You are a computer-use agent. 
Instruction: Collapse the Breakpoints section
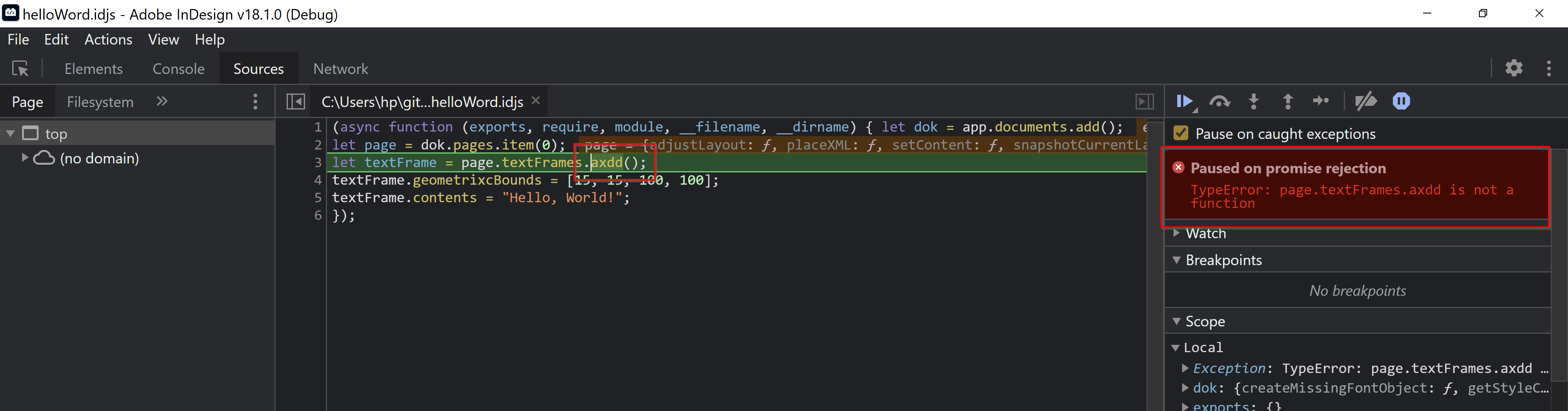click(1176, 260)
